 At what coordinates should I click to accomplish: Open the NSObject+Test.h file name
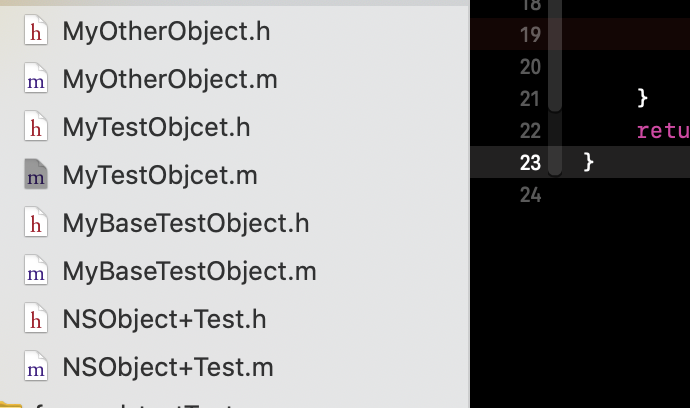click(x=164, y=319)
